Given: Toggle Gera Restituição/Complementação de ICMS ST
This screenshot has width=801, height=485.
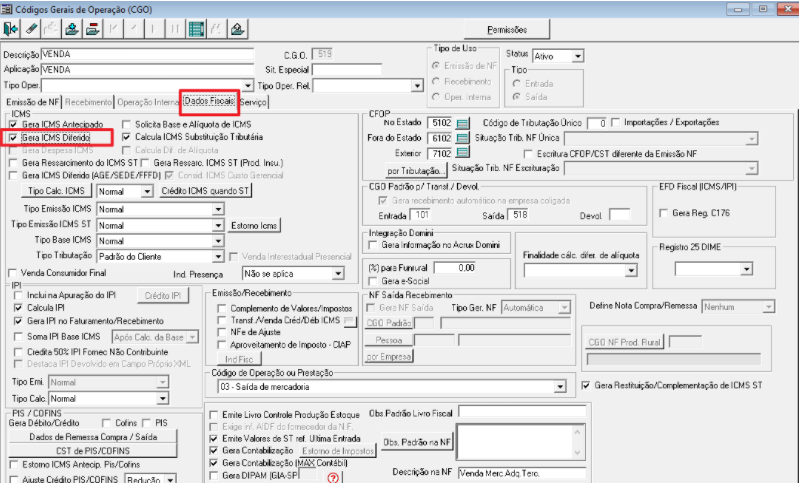Looking at the screenshot, I should coord(586,385).
